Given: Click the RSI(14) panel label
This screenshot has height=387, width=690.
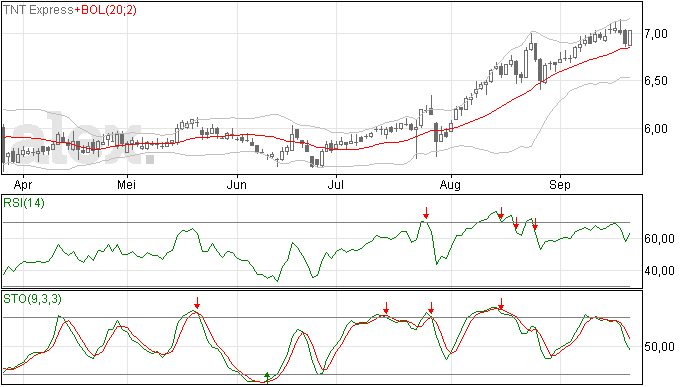Looking at the screenshot, I should pos(24,203).
